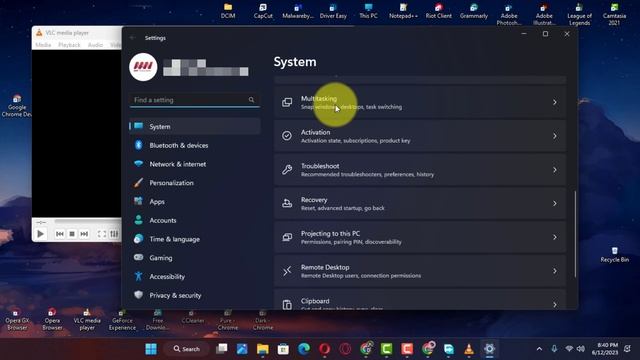Show hidden system tray icons chevron
Screen dimensions: 640x360
pos(539,349)
